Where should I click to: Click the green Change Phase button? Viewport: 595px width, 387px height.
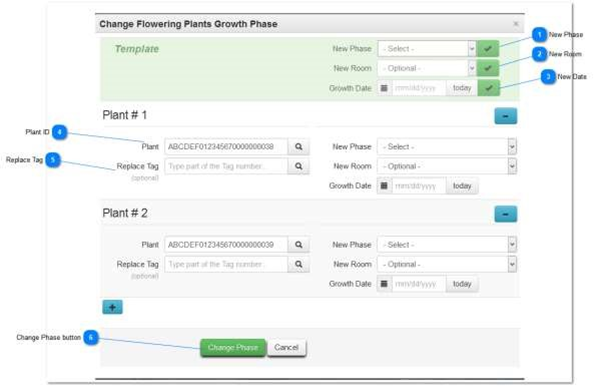233,348
